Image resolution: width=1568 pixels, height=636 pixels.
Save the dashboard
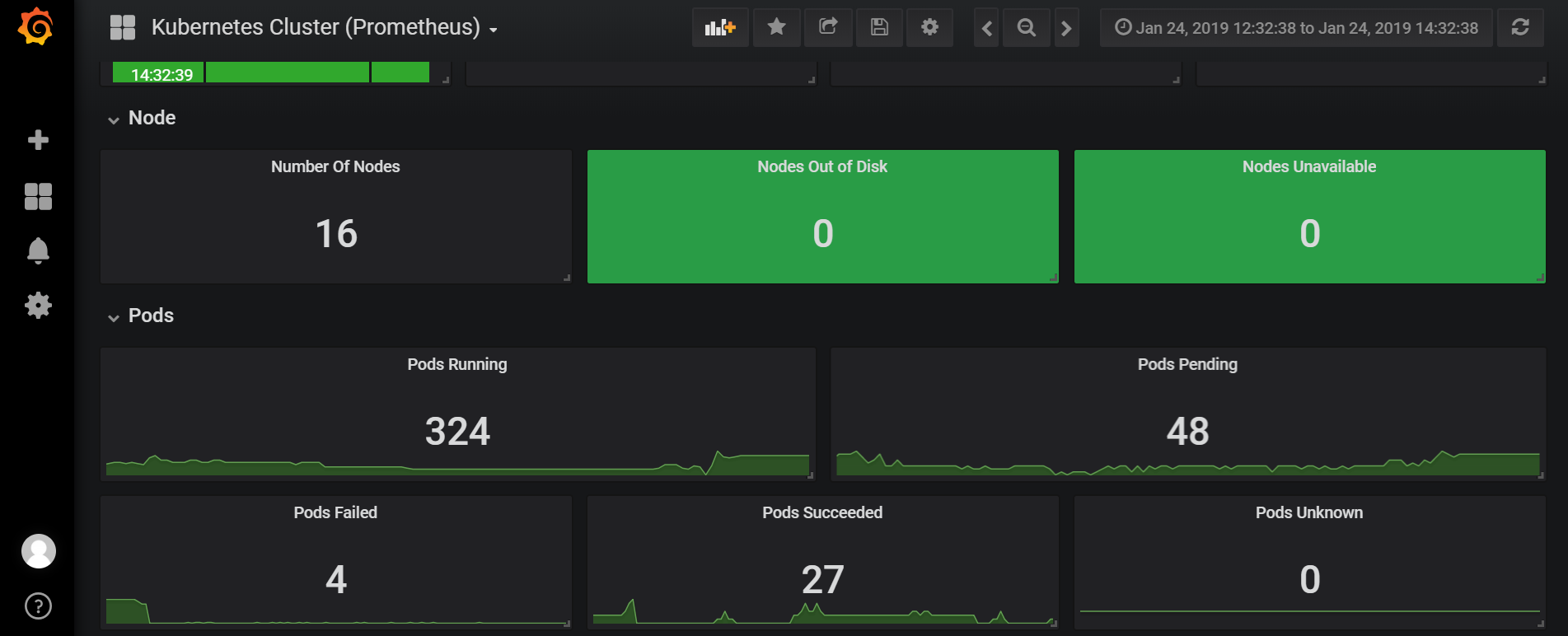[x=879, y=28]
